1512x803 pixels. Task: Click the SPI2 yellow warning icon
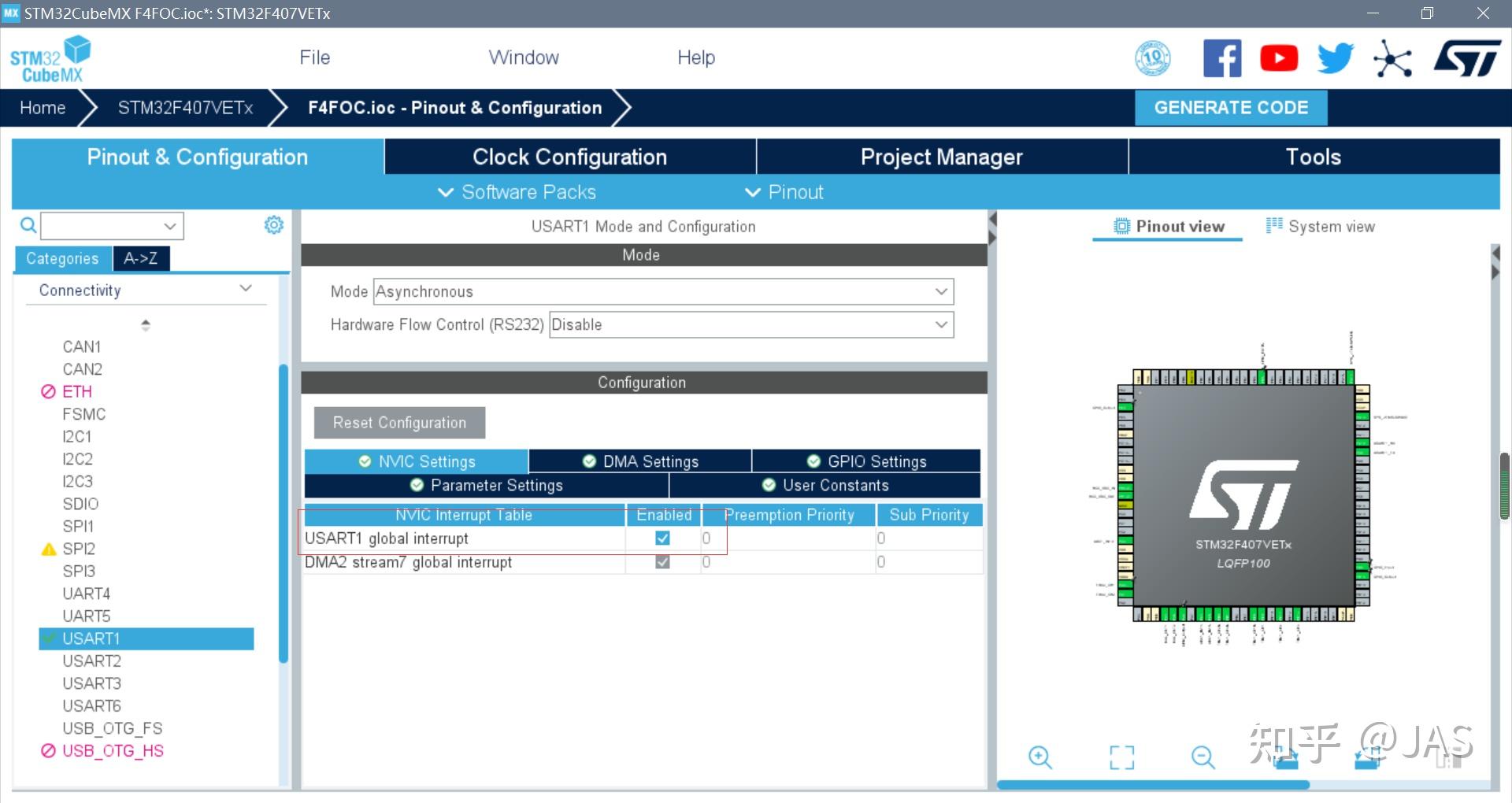[48, 549]
